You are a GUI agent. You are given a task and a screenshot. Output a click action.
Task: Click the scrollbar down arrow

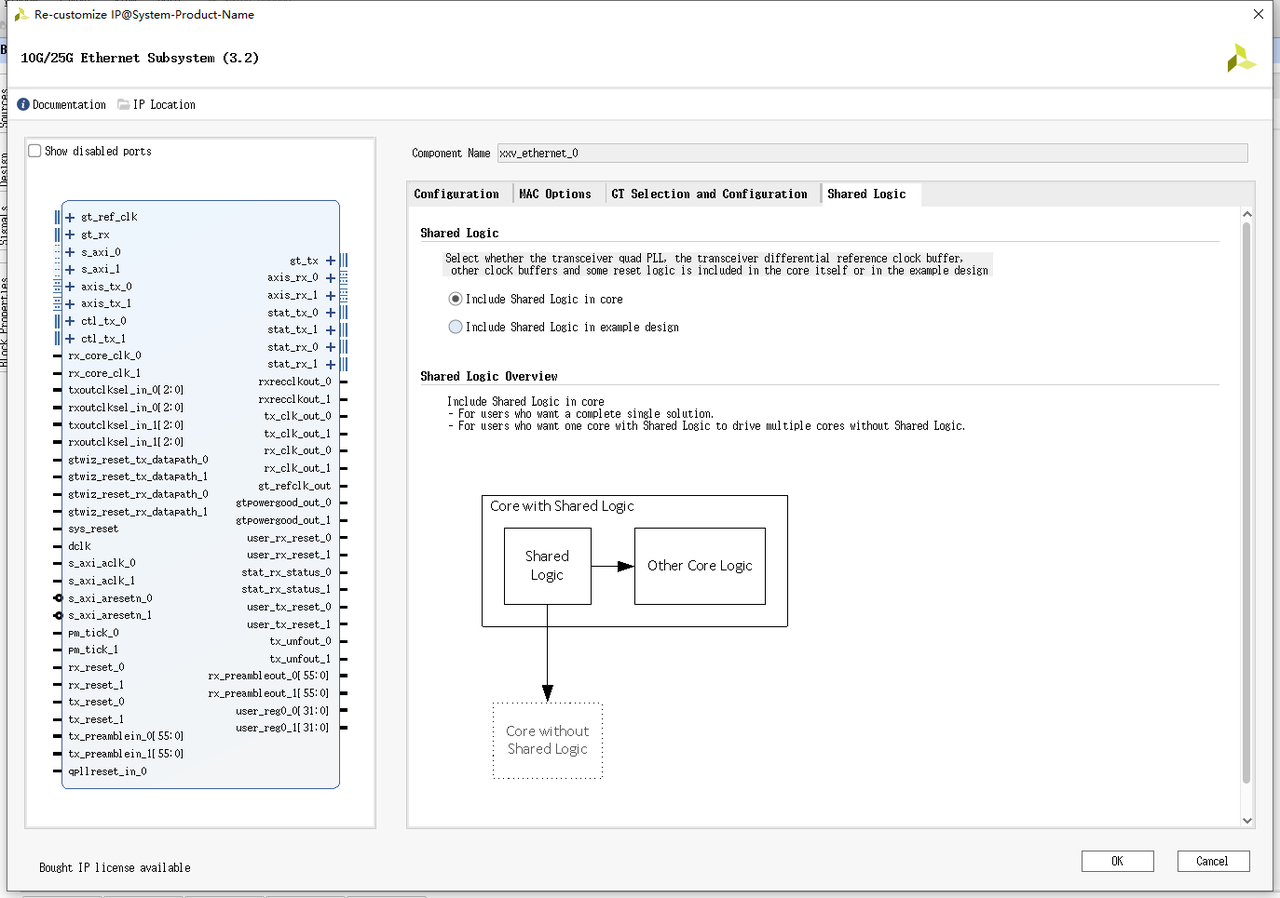tap(1247, 820)
